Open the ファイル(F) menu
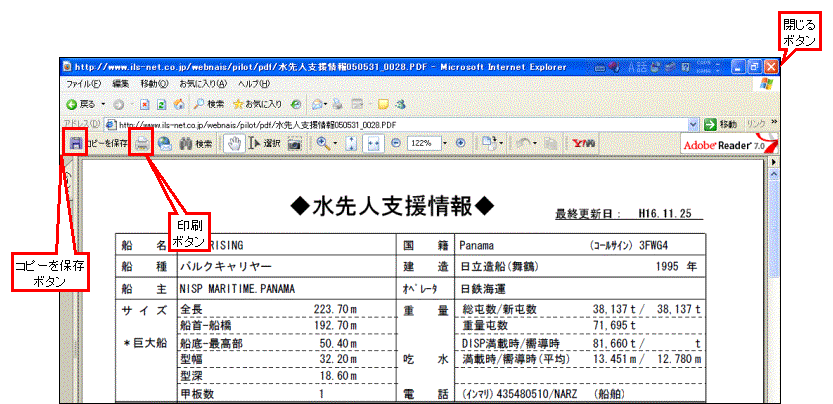This screenshot has height=404, width=833. pyautogui.click(x=83, y=83)
